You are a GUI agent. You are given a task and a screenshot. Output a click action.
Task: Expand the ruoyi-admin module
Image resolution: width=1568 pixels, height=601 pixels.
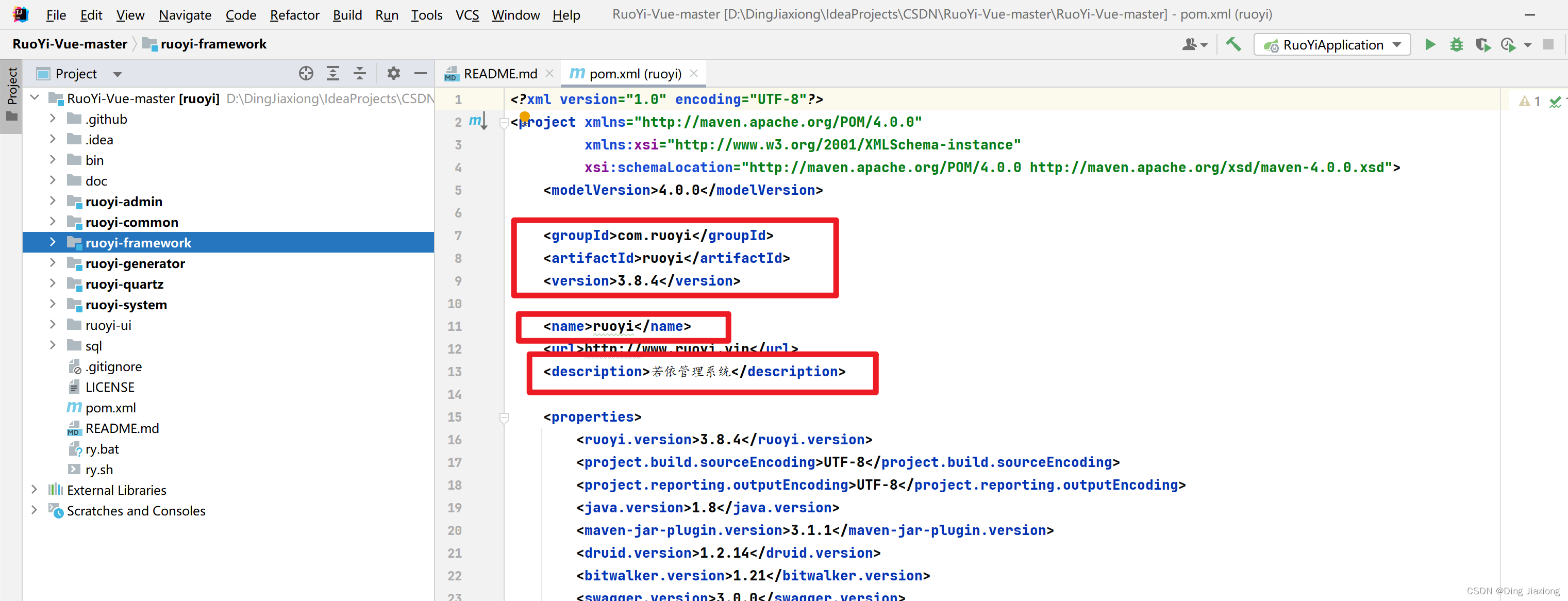click(x=53, y=201)
